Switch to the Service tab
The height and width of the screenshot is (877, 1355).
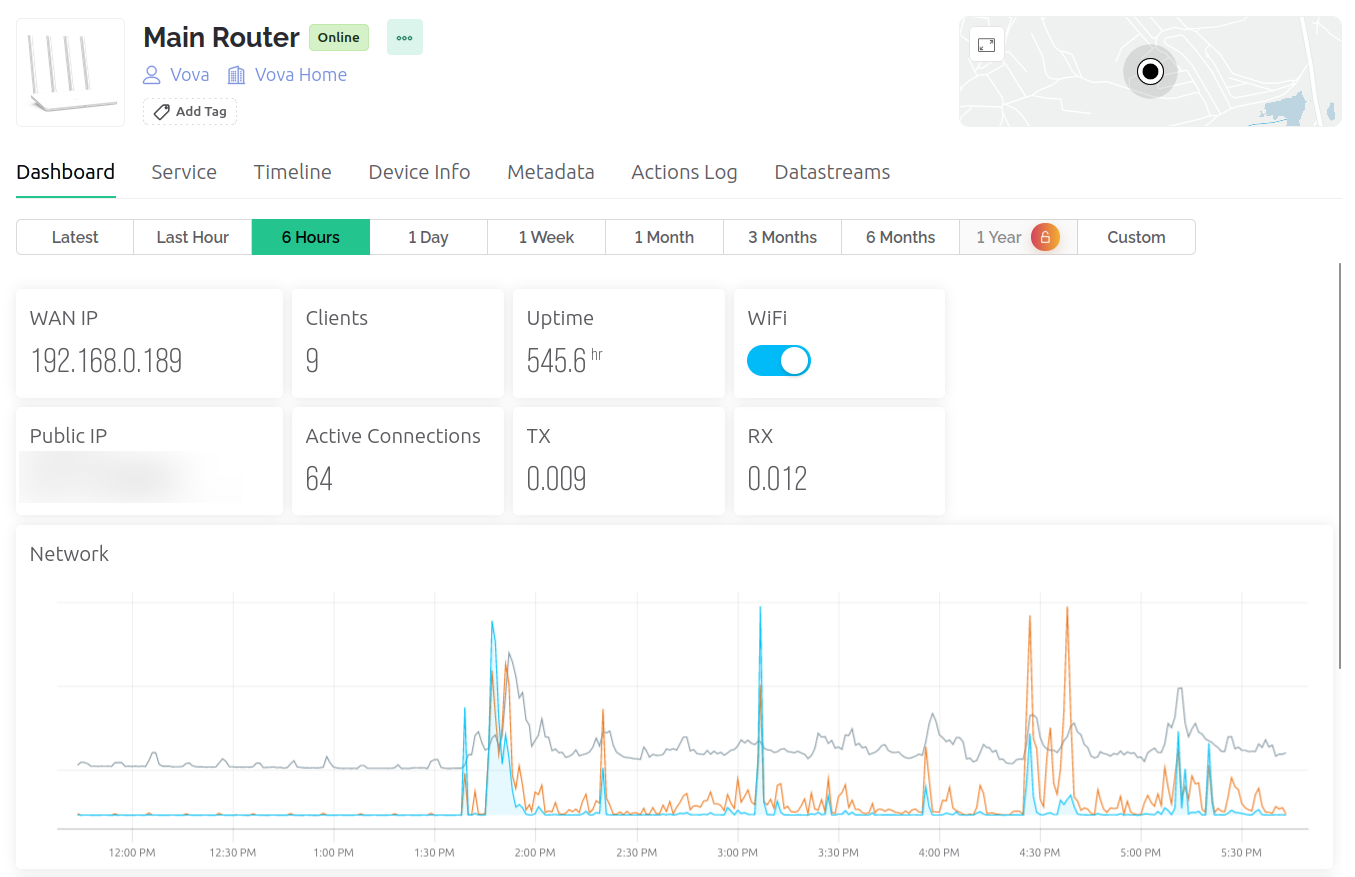(x=184, y=172)
